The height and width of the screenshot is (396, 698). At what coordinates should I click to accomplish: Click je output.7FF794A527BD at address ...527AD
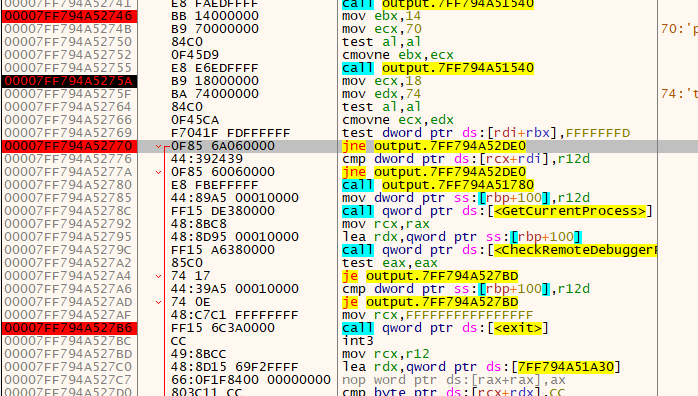pyautogui.click(x=430, y=302)
